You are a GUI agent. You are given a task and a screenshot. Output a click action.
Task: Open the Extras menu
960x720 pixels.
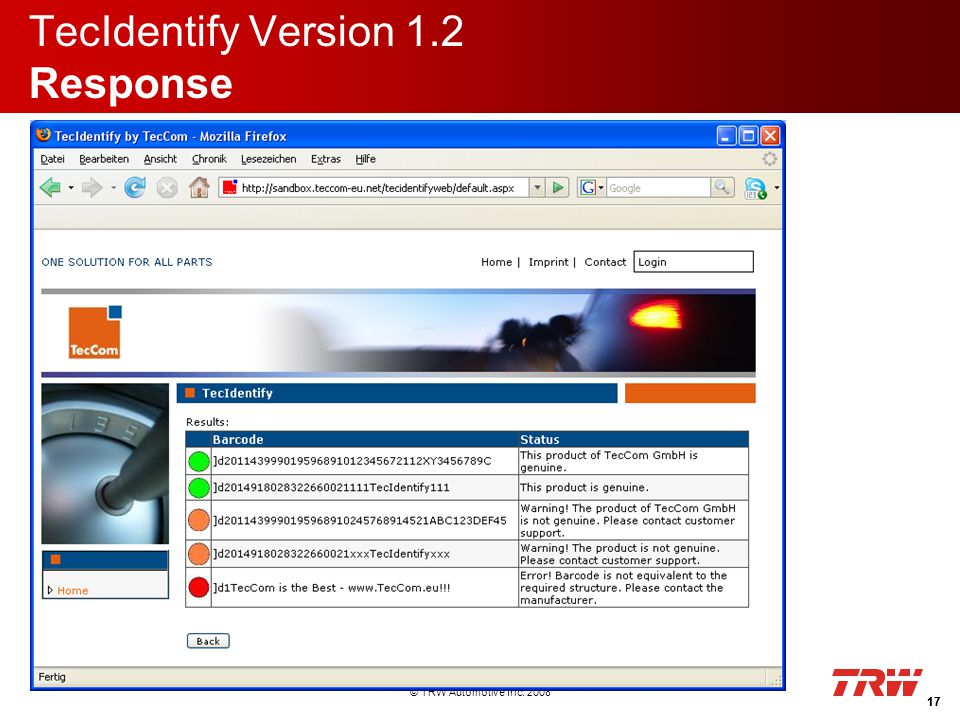click(326, 159)
